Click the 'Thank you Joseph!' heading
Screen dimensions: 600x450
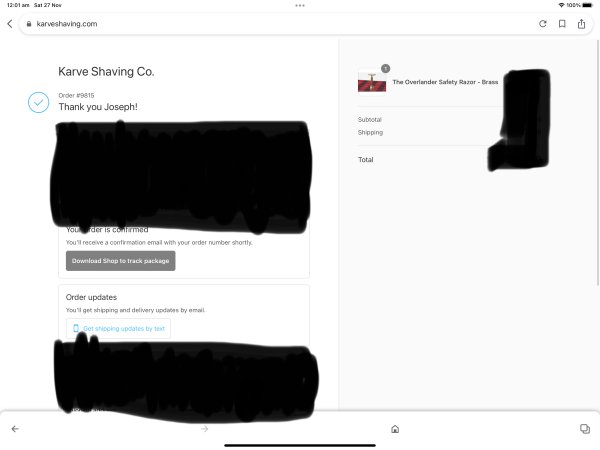tap(98, 107)
